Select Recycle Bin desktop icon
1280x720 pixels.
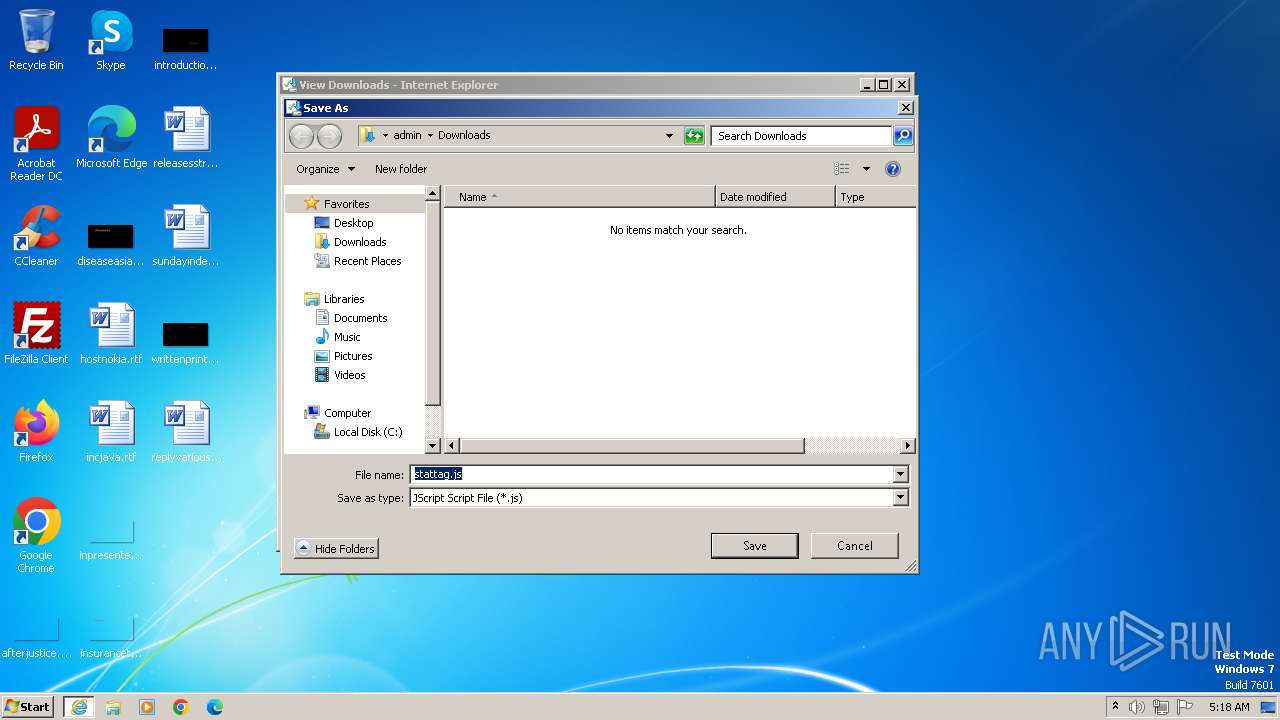click(36, 40)
